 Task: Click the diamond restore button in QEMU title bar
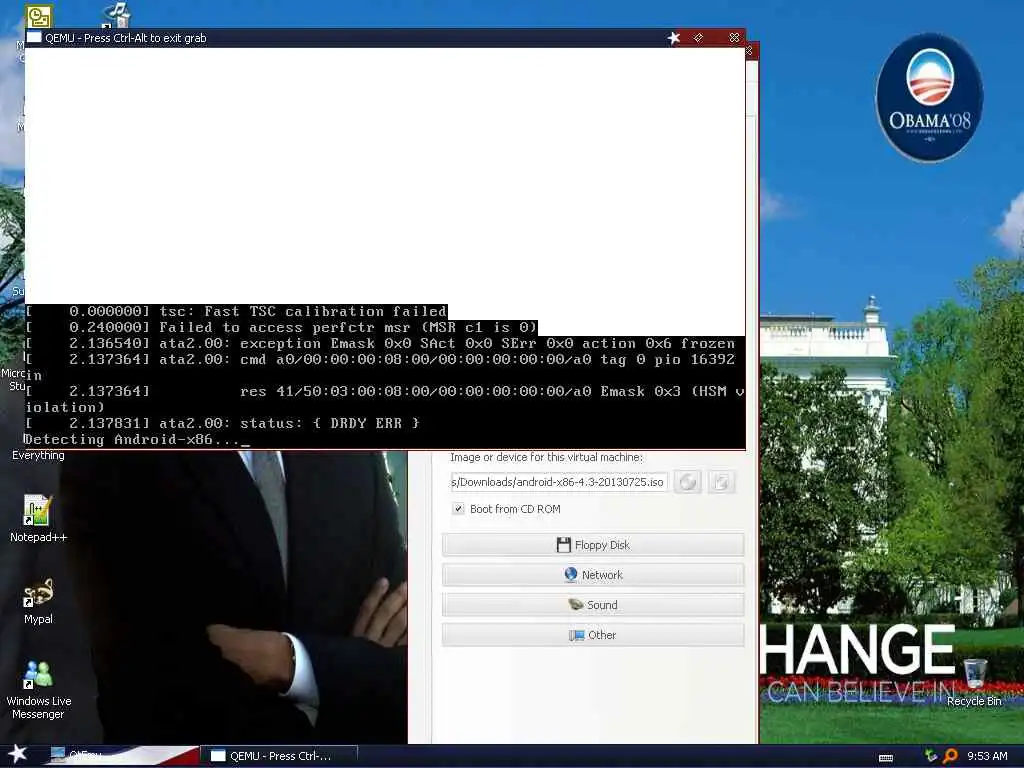click(698, 38)
